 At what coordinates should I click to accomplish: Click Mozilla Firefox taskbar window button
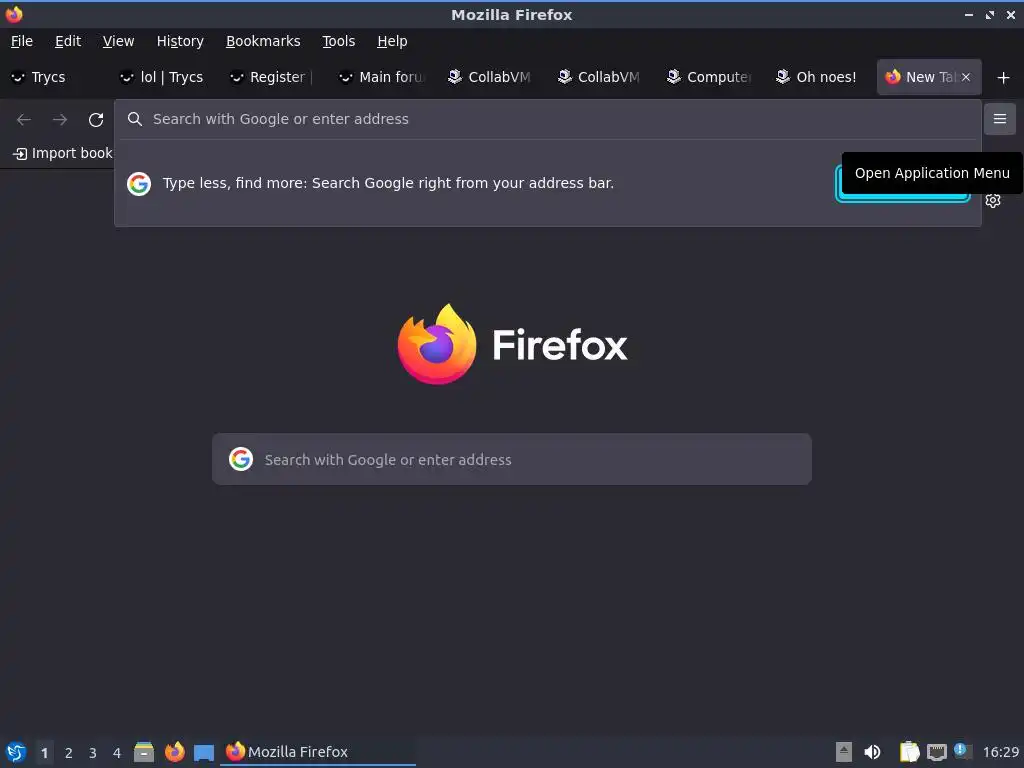tap(318, 752)
